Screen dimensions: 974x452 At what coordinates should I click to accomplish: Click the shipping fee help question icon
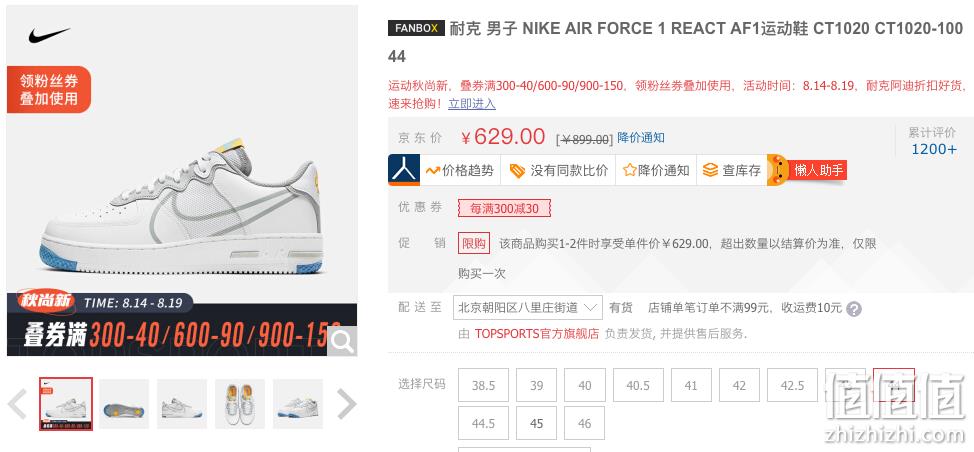[854, 309]
